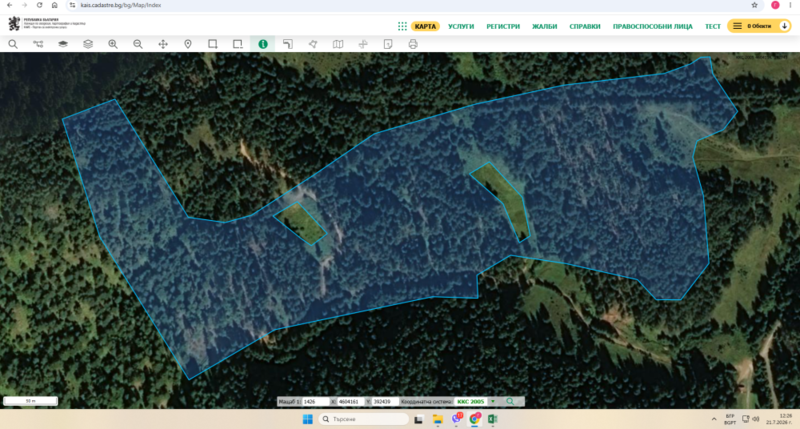Viewport: 800px width, 429px height.
Task: Open the СПРАВКИ menu
Action: tap(585, 26)
